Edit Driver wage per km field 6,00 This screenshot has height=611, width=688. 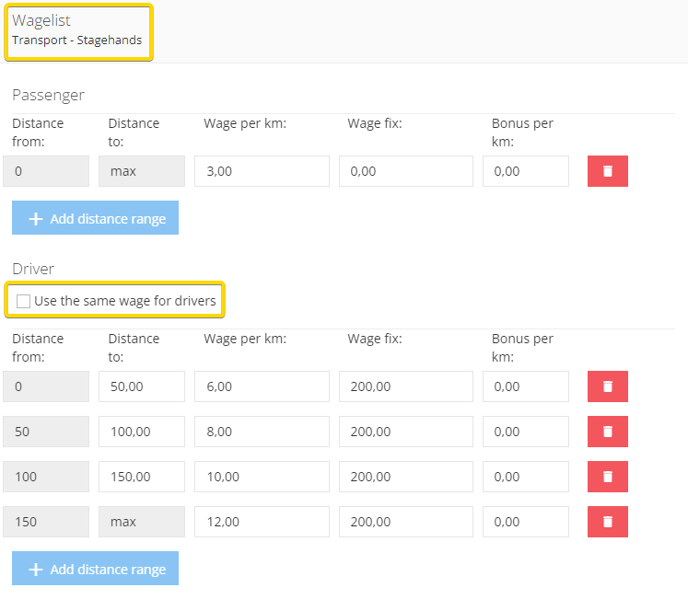click(262, 386)
